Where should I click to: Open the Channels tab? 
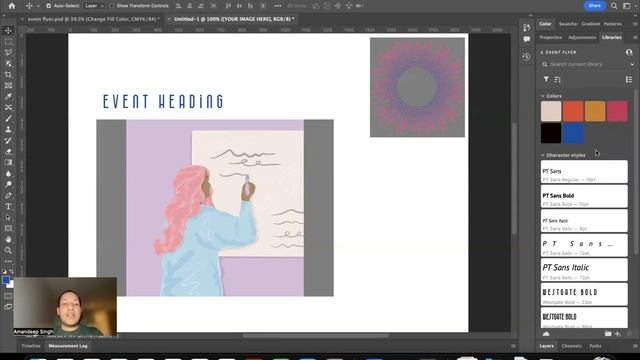click(571, 346)
